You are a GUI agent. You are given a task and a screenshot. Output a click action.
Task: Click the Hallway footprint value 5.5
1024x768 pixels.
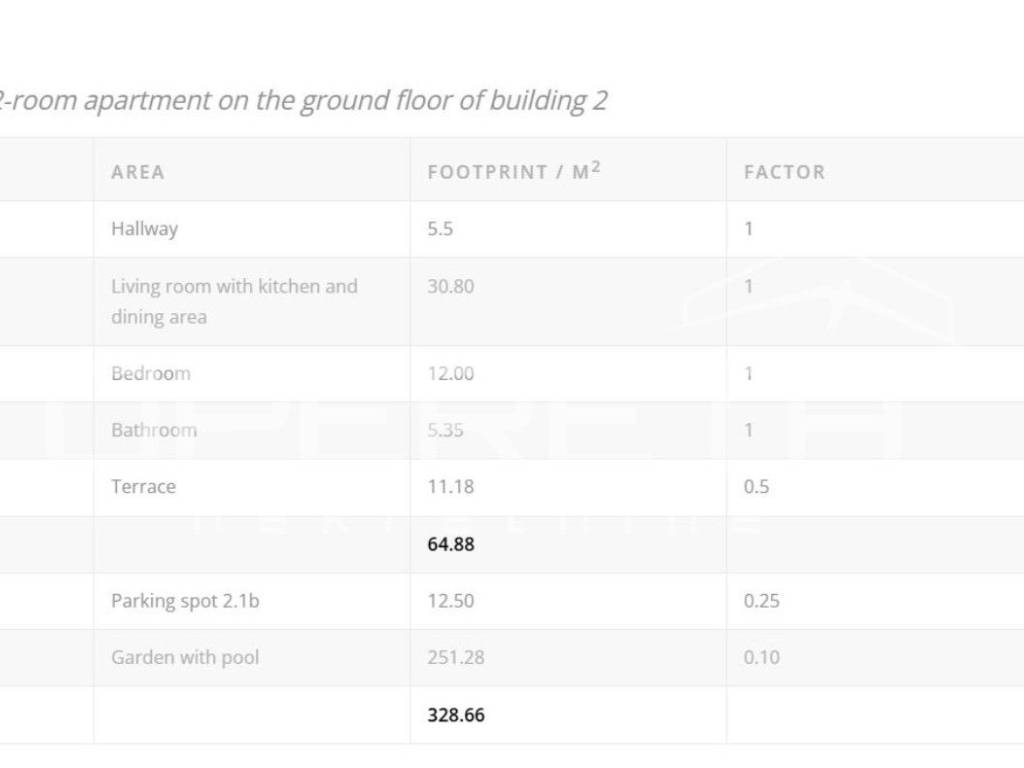[440, 229]
